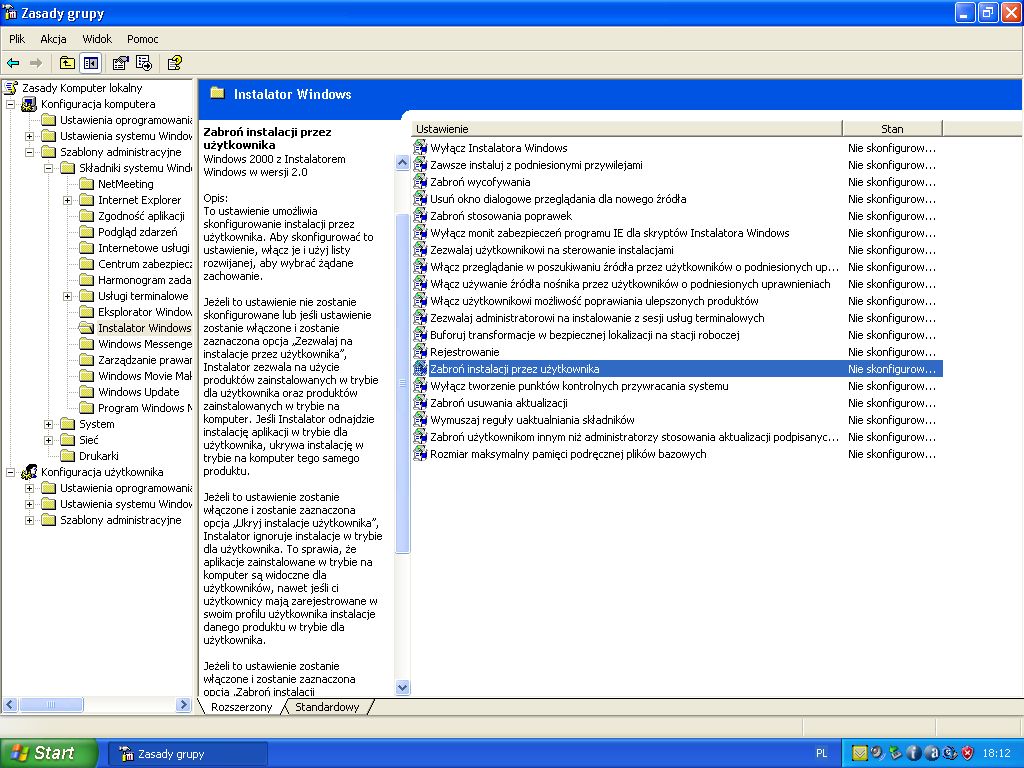
Task: Select Harmonogram zadań in tree
Action: point(144,280)
